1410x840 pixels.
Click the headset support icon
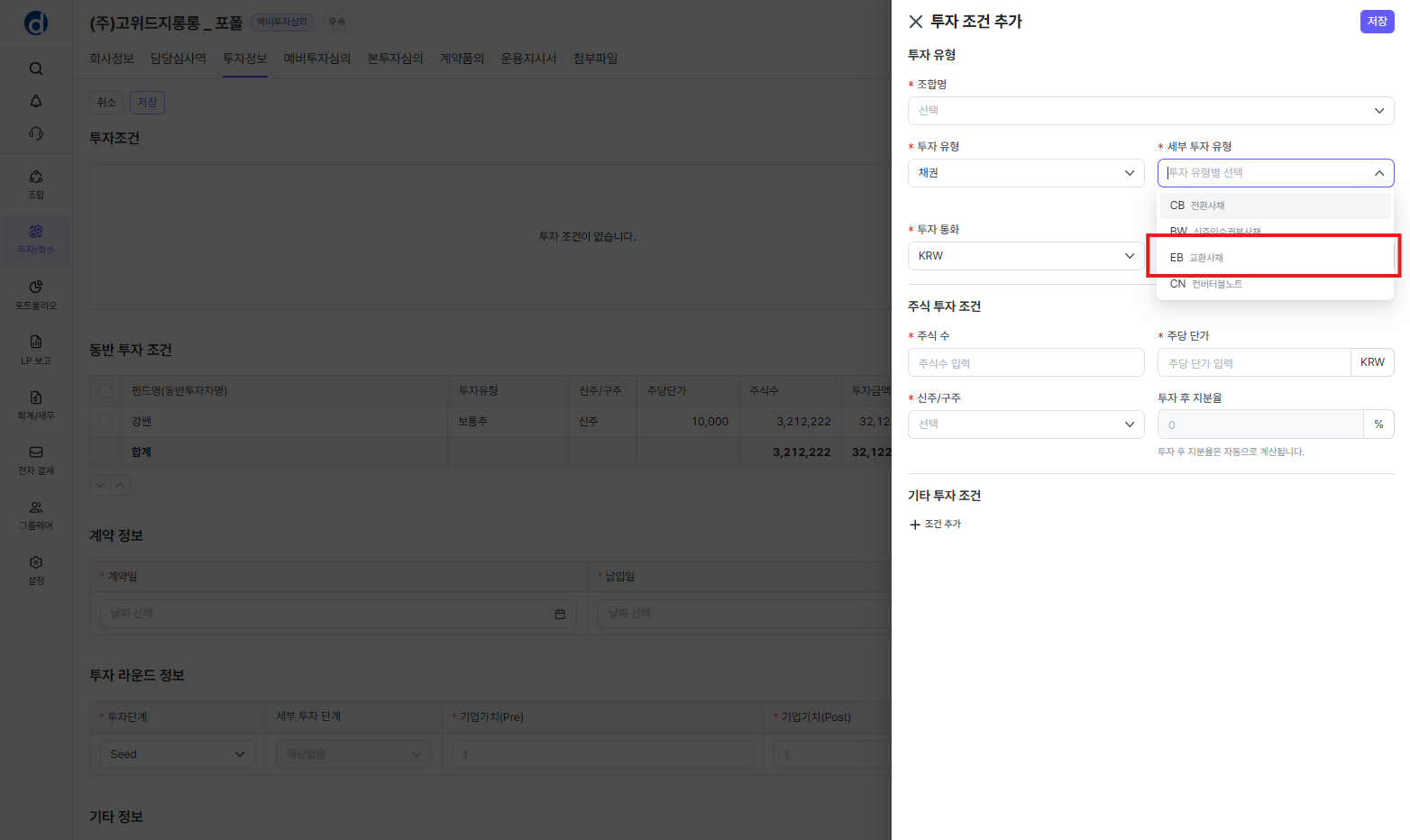[x=36, y=133]
